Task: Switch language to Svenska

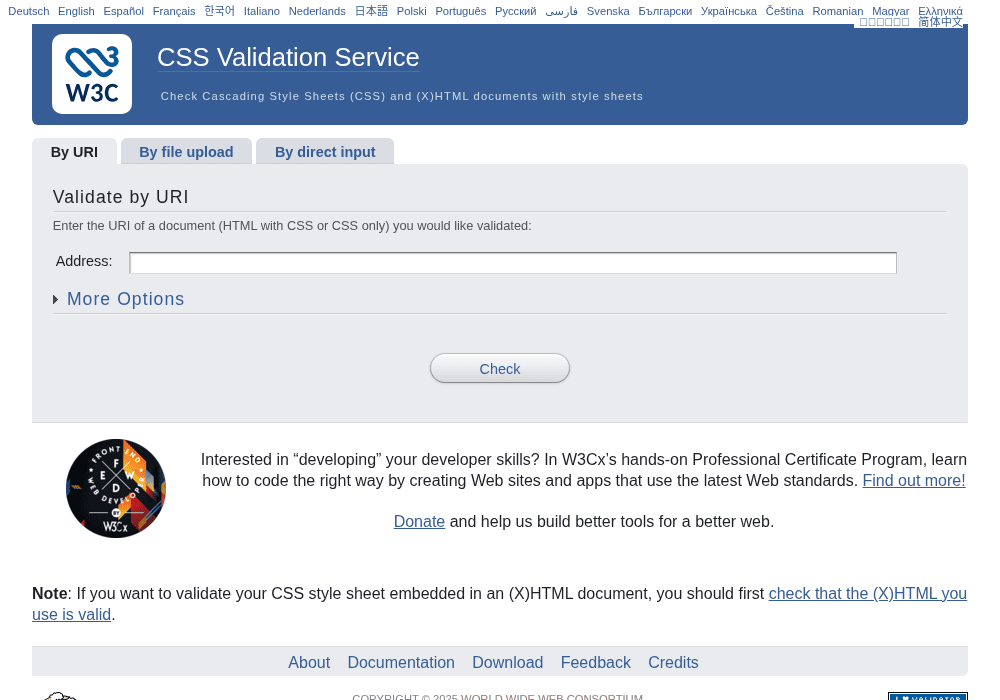Action: click(608, 11)
